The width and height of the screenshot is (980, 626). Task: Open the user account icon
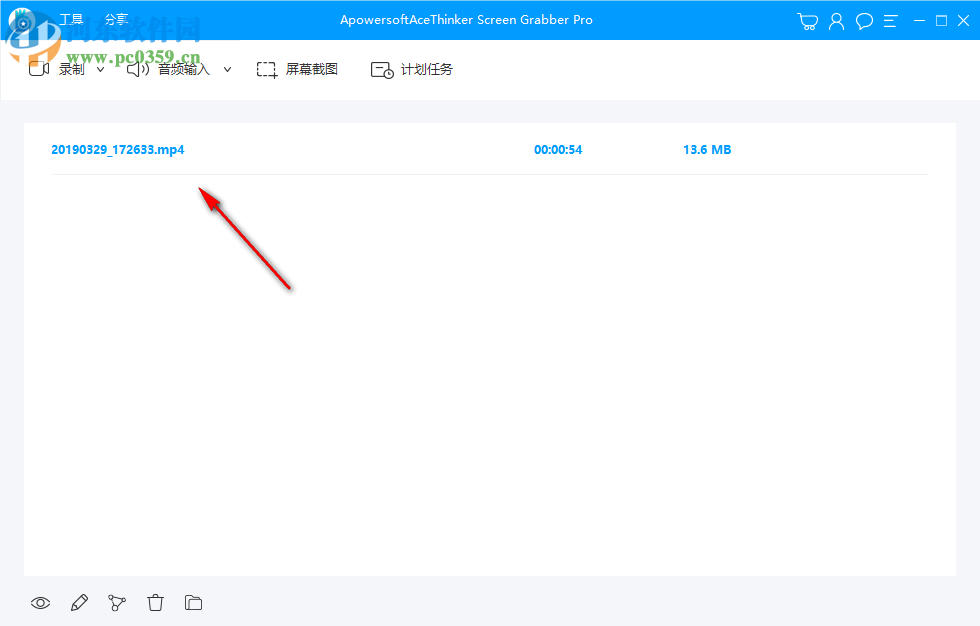tap(836, 20)
